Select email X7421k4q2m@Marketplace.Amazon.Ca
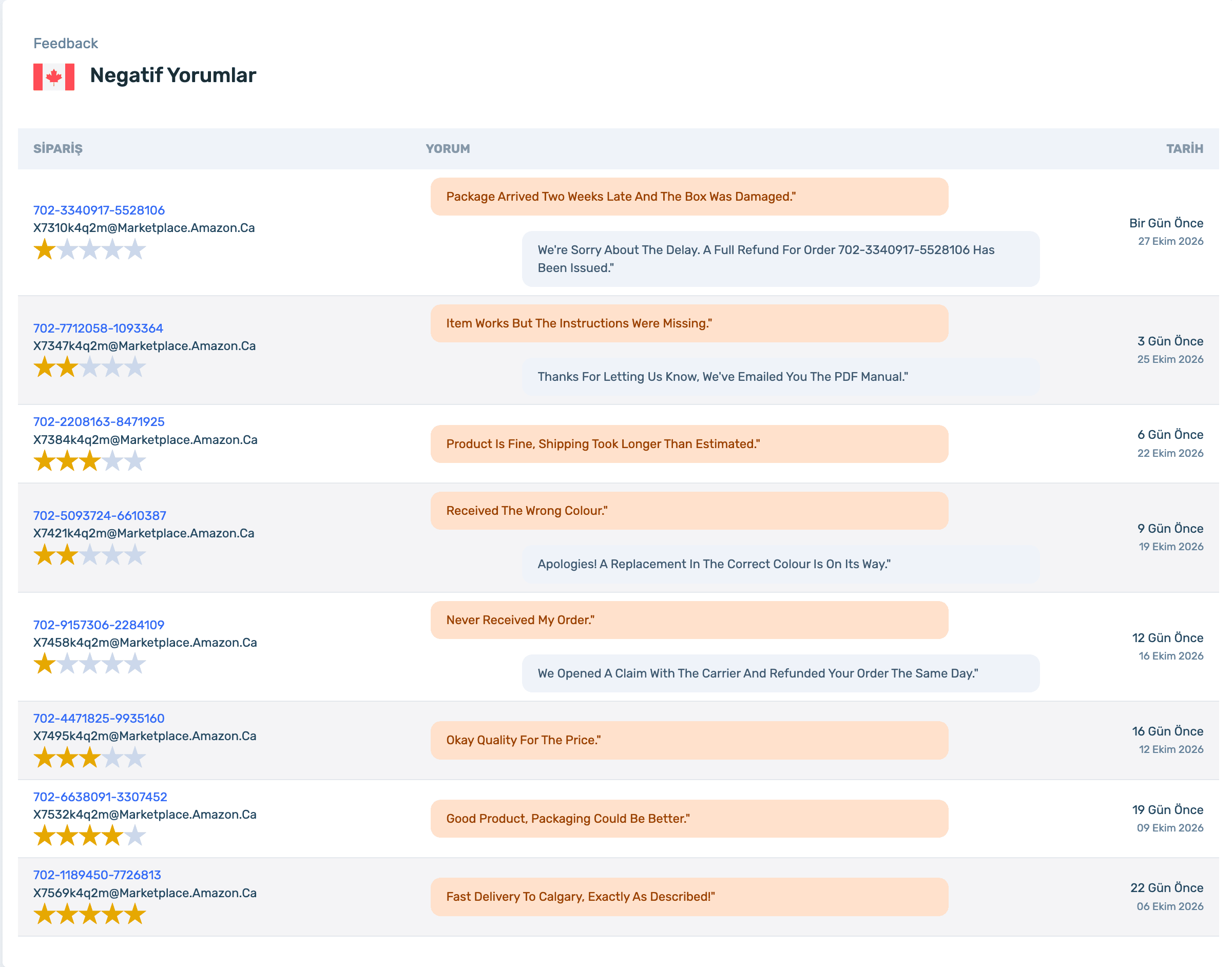Image resolution: width=1232 pixels, height=967 pixels. 144,533
